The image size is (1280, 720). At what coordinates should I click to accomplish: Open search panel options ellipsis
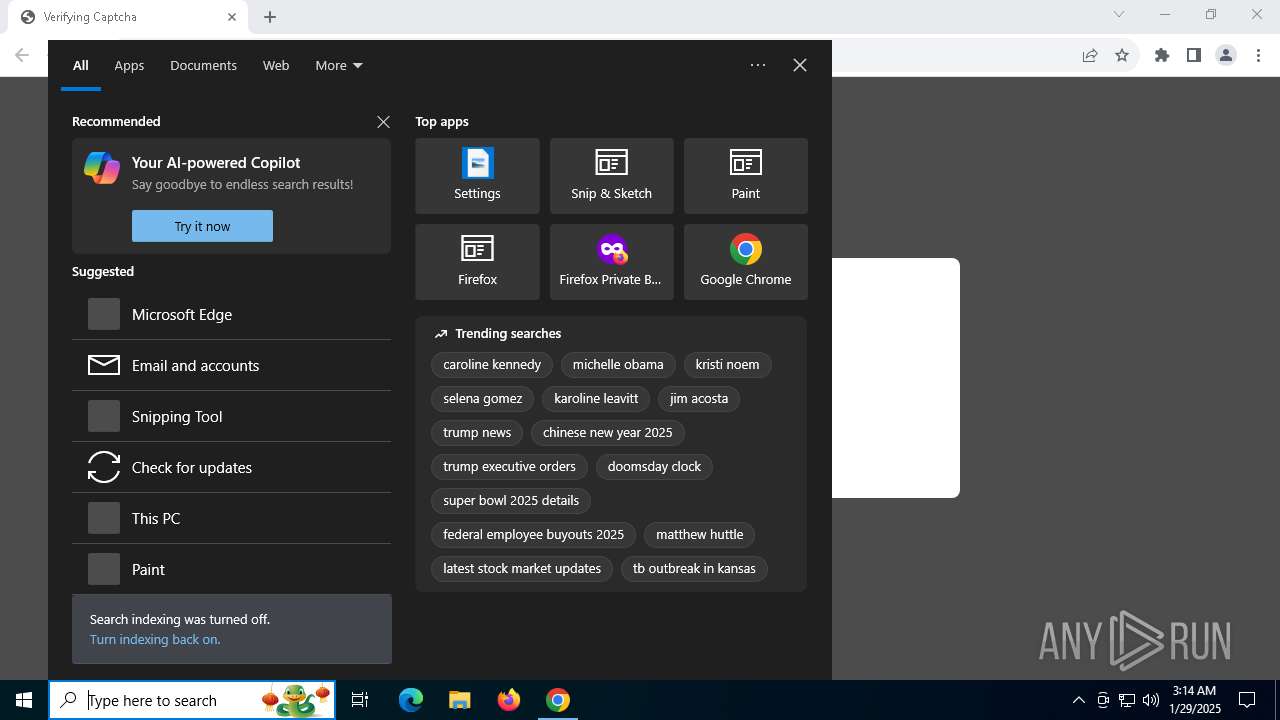point(758,65)
